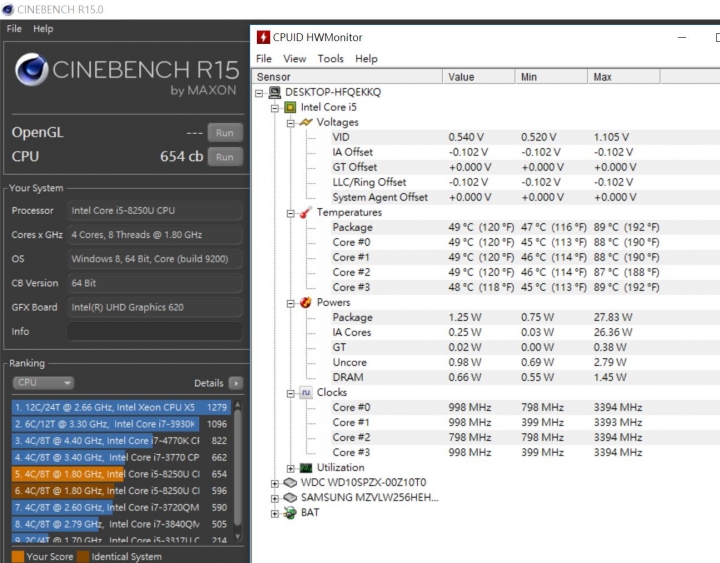The width and height of the screenshot is (720, 563).
Task: Expand the WDC WD10SPZX drive node
Action: (275, 484)
